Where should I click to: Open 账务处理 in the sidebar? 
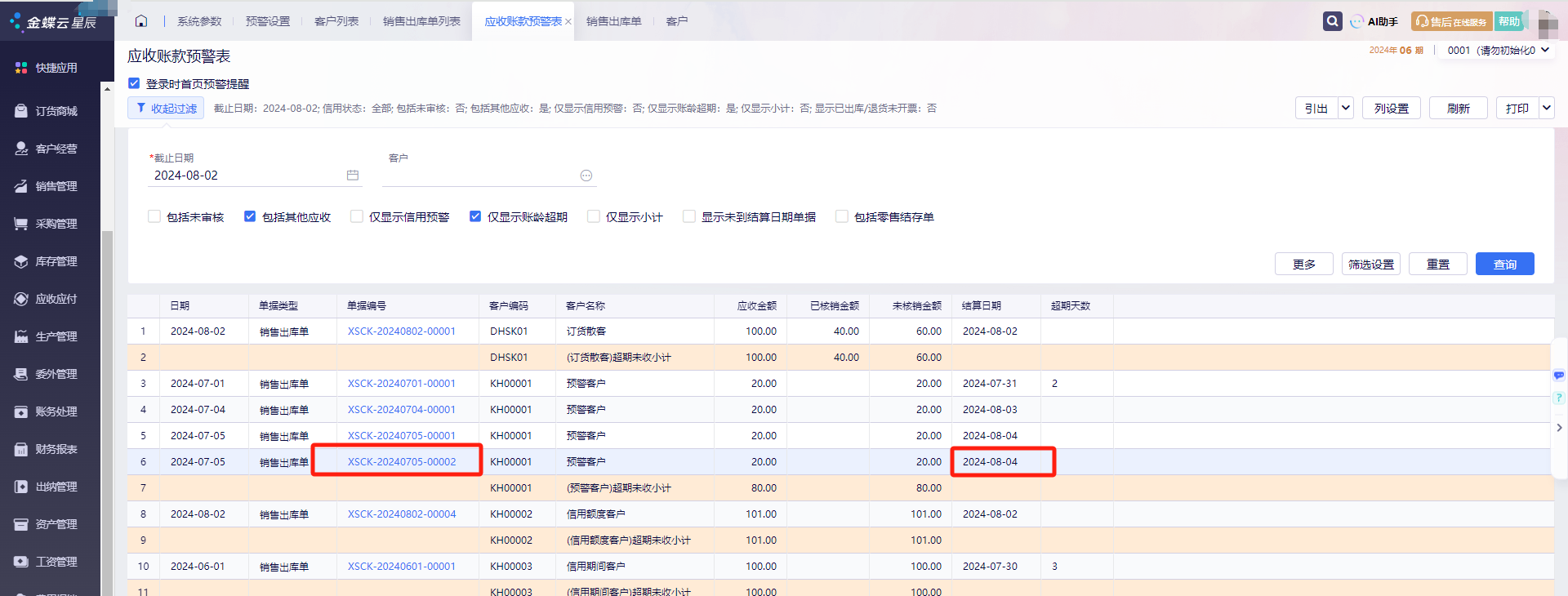pos(47,411)
